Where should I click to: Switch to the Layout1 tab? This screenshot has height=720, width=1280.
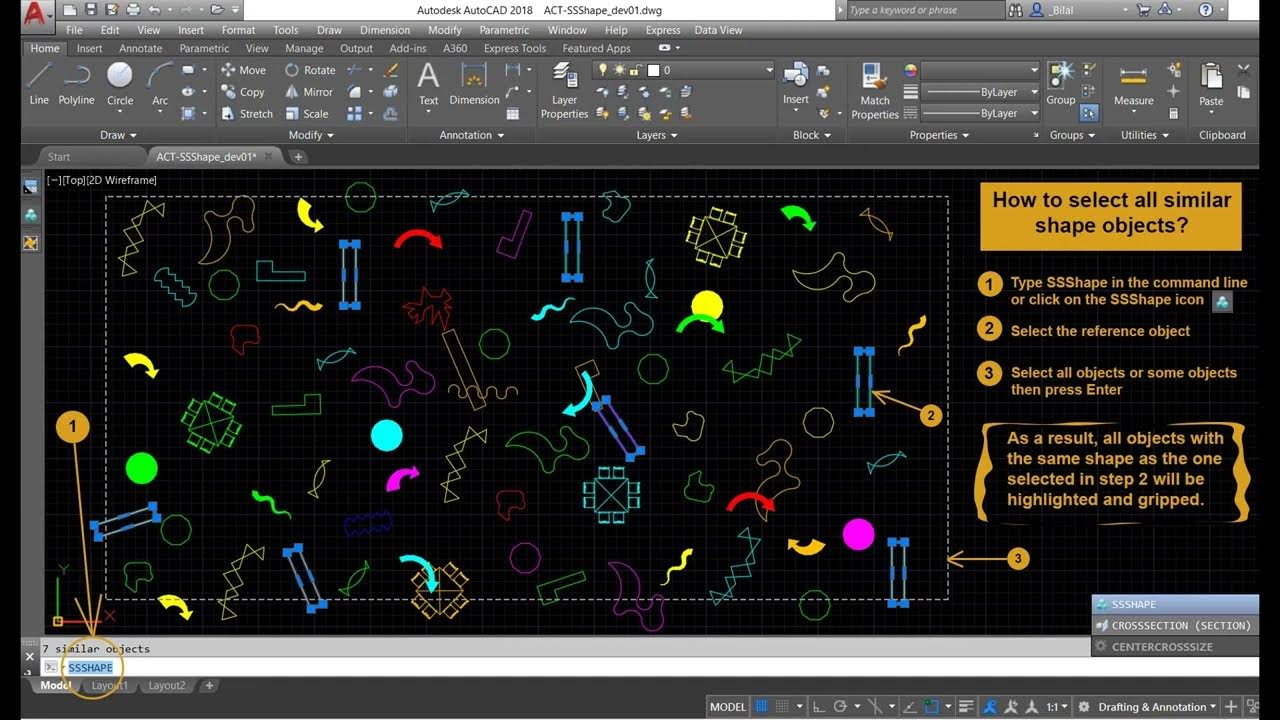coord(110,686)
